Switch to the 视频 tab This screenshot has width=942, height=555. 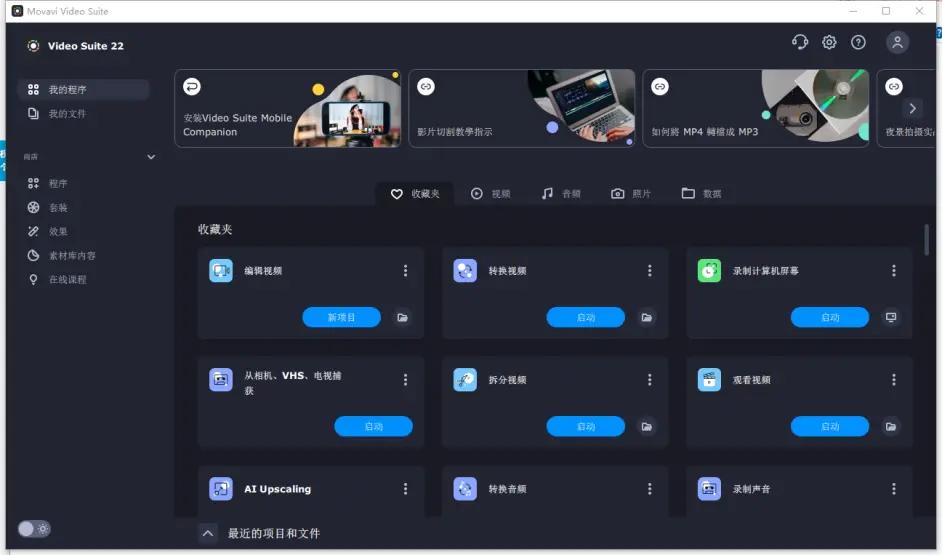click(x=491, y=193)
